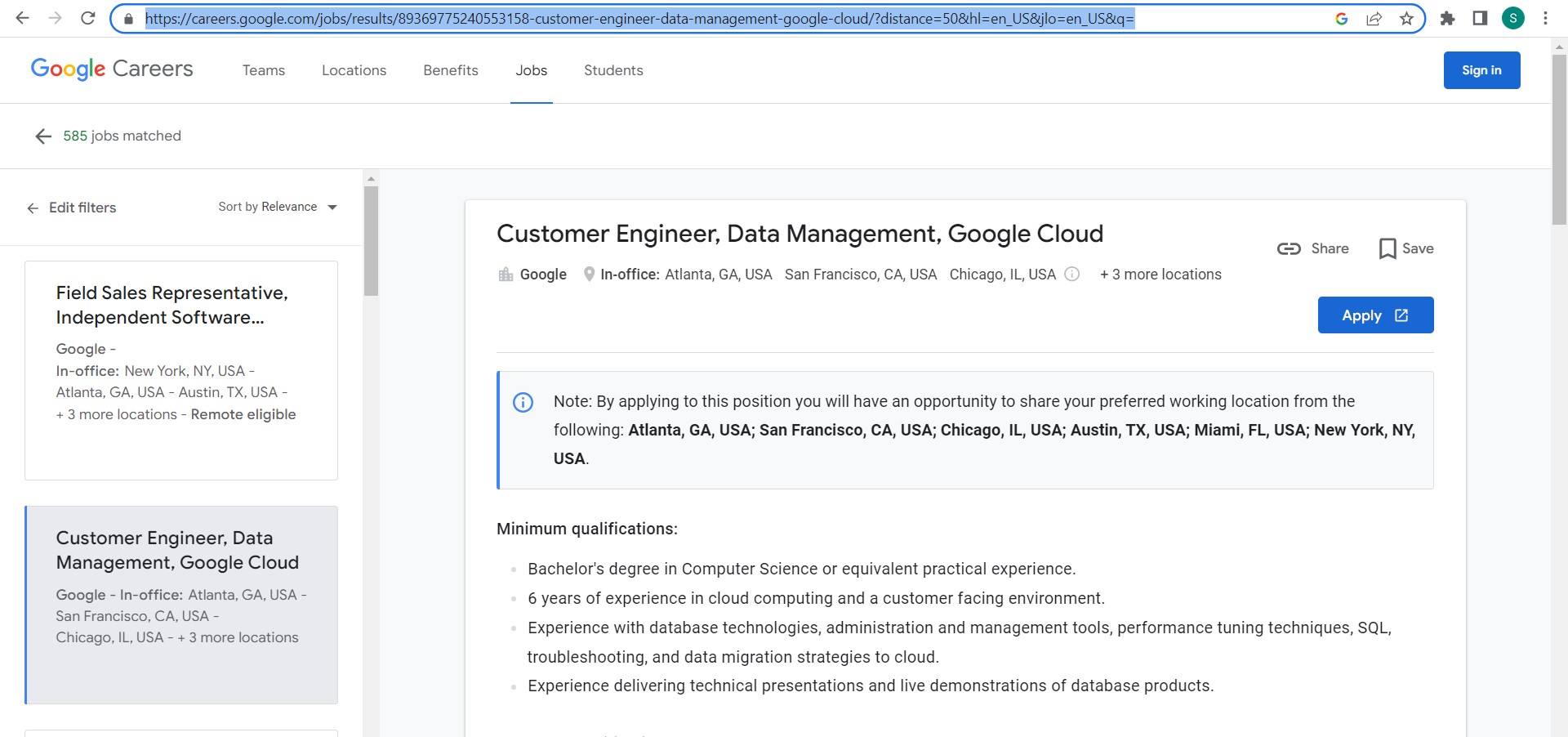The image size is (1568, 737).
Task: Click the note info circle icon
Action: 523,402
